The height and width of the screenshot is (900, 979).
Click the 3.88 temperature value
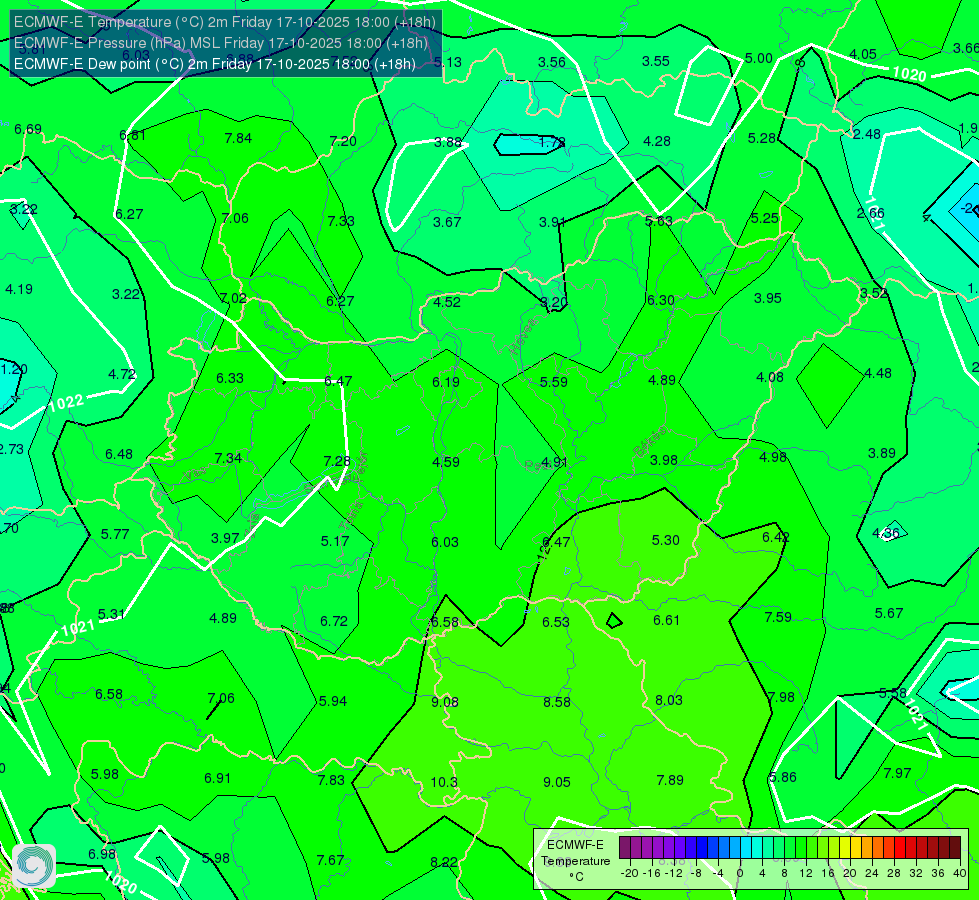coord(448,142)
